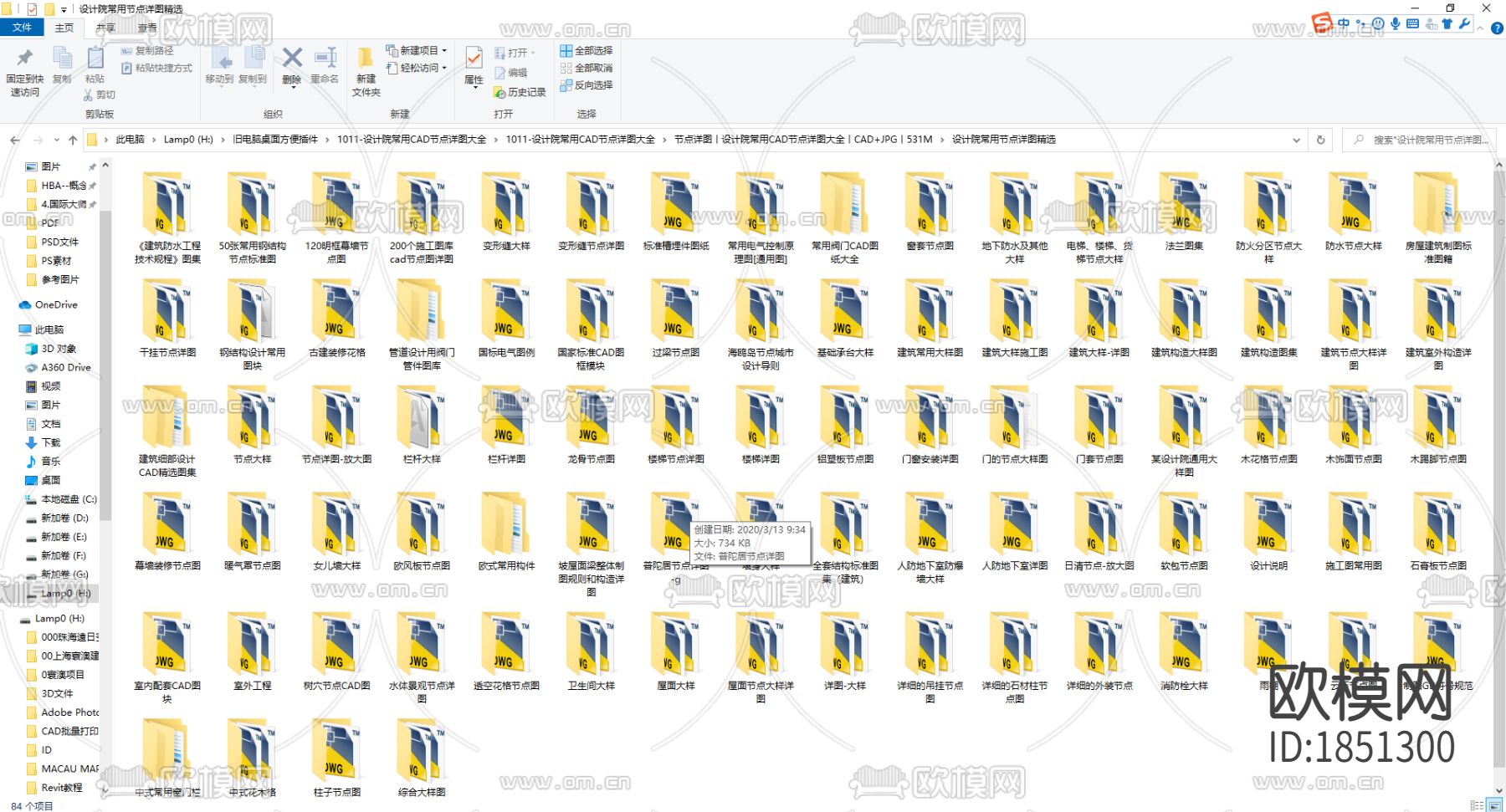Click 全部取消 to deselect everything
The image size is (1506, 812).
click(587, 68)
